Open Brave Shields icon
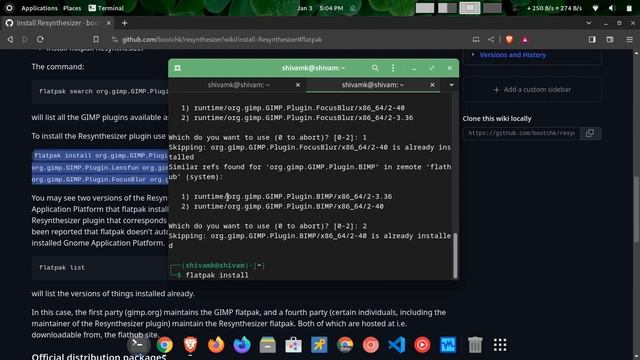The width and height of the screenshot is (640, 360). pos(509,40)
